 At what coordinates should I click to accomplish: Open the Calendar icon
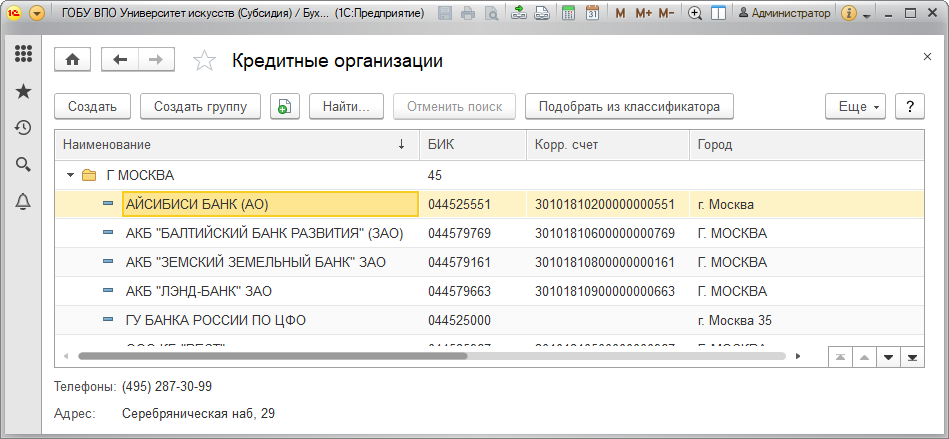[x=593, y=13]
